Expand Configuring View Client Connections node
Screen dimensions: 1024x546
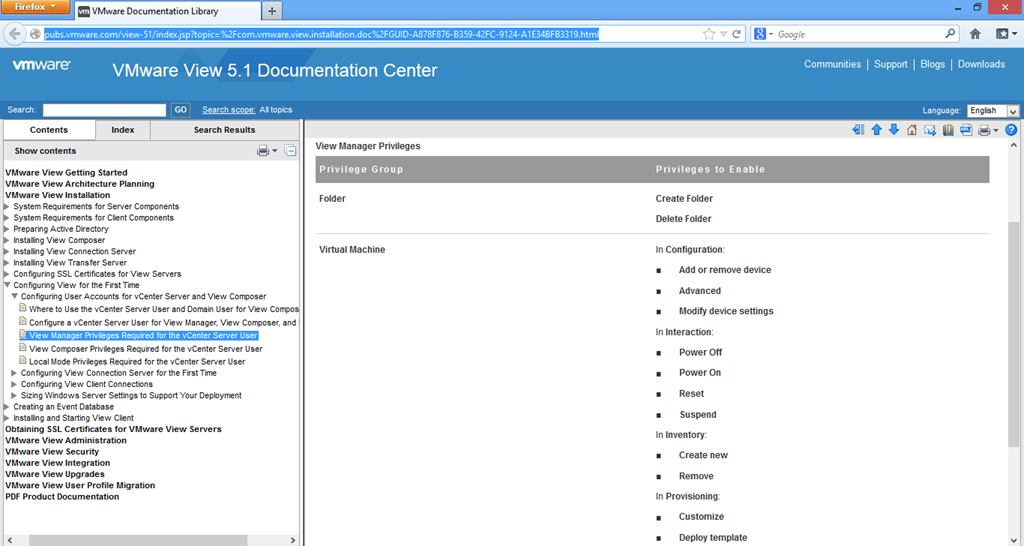14,384
